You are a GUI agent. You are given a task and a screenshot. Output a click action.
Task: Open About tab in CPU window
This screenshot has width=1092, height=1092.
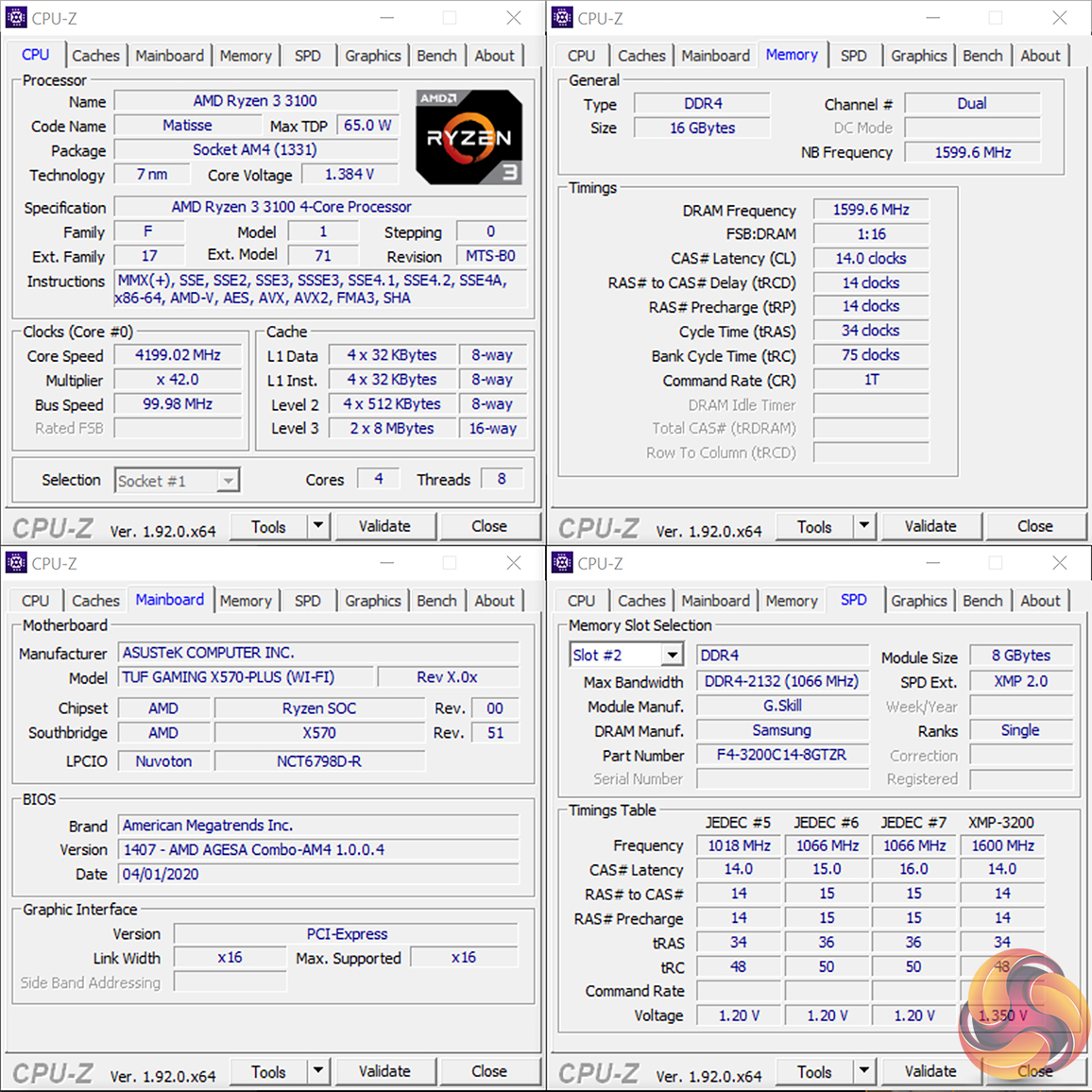494,55
